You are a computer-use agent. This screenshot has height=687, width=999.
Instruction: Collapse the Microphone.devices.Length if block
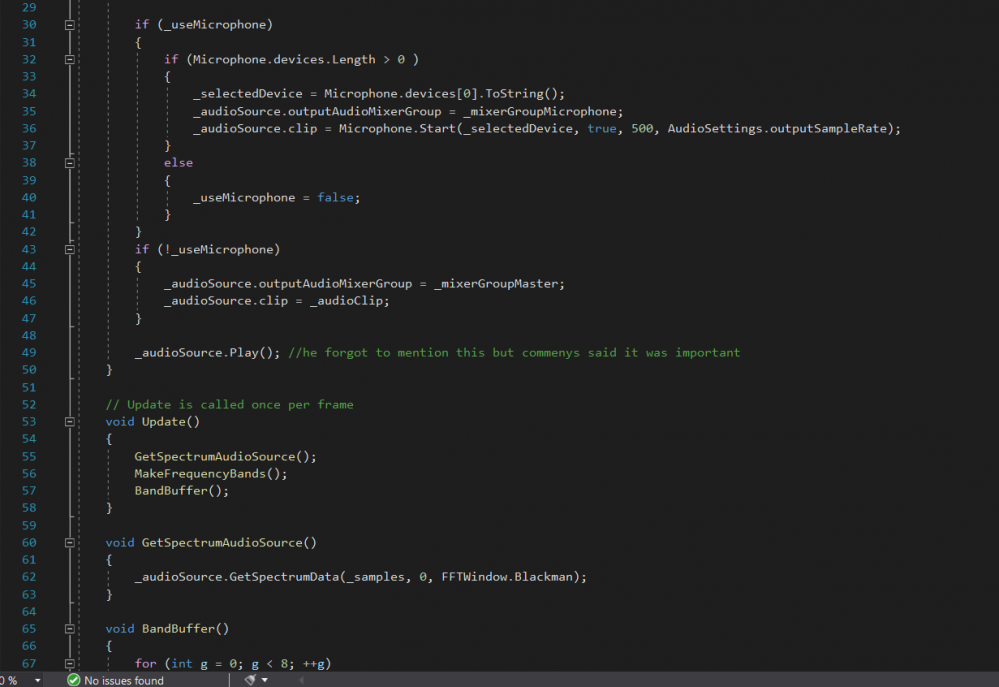[69, 59]
